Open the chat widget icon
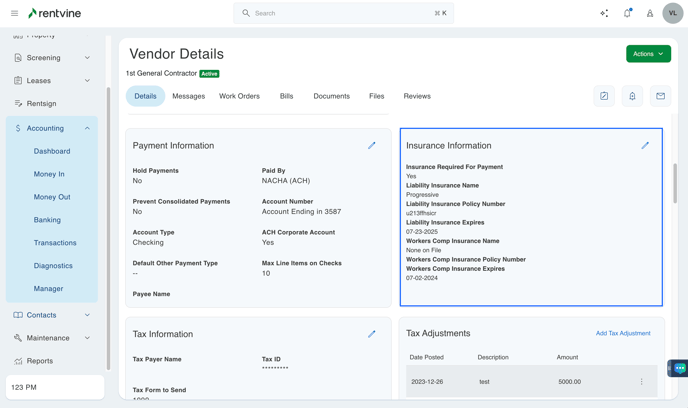This screenshot has height=408, width=688. coord(679,368)
